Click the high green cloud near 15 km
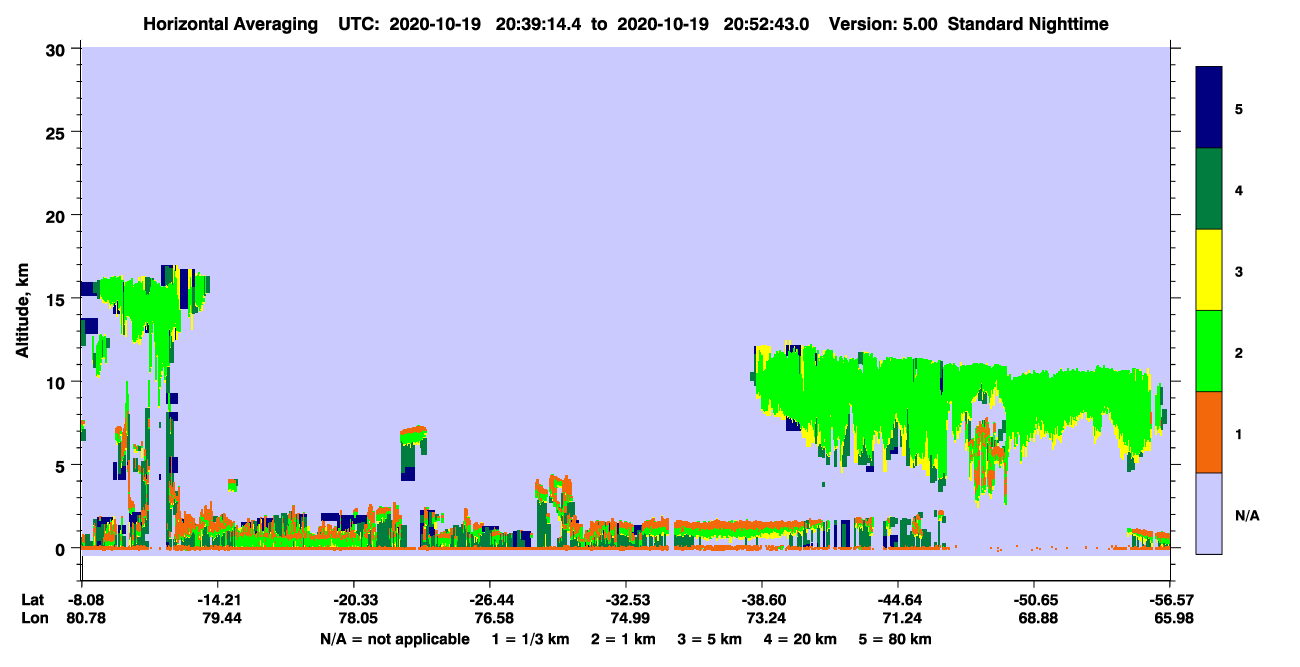 (148, 305)
